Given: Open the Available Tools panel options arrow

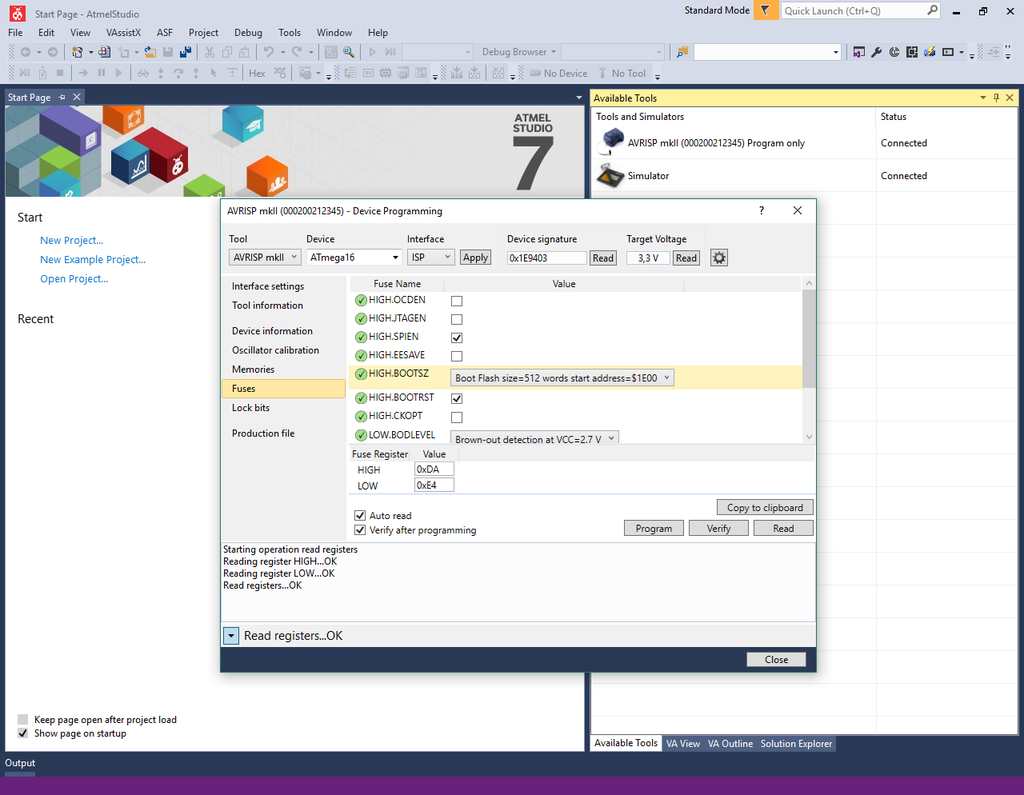Looking at the screenshot, I should coord(983,97).
